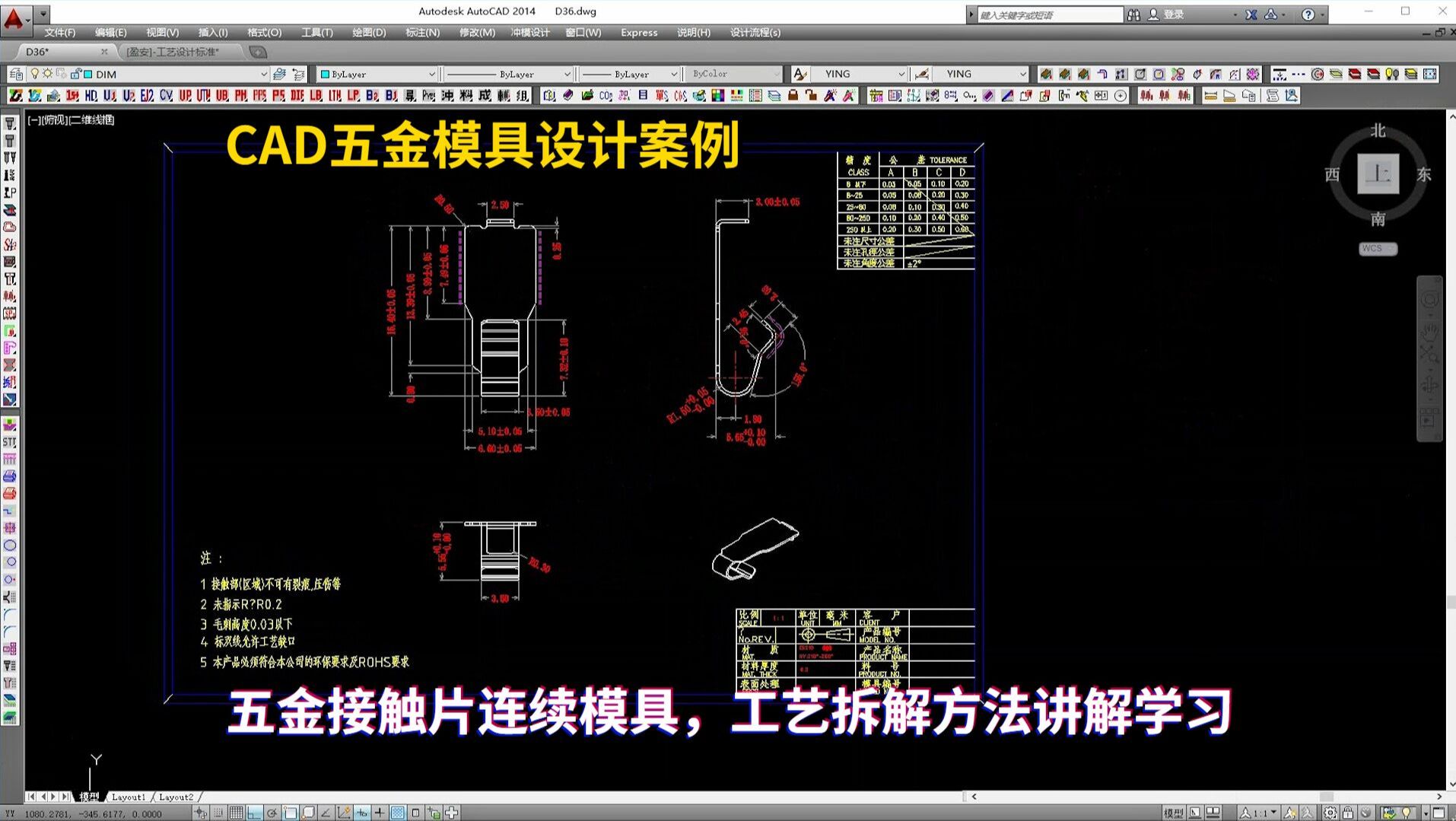Click 北 on the ViewCube compass
The width and height of the screenshot is (1456, 821).
tap(1378, 130)
